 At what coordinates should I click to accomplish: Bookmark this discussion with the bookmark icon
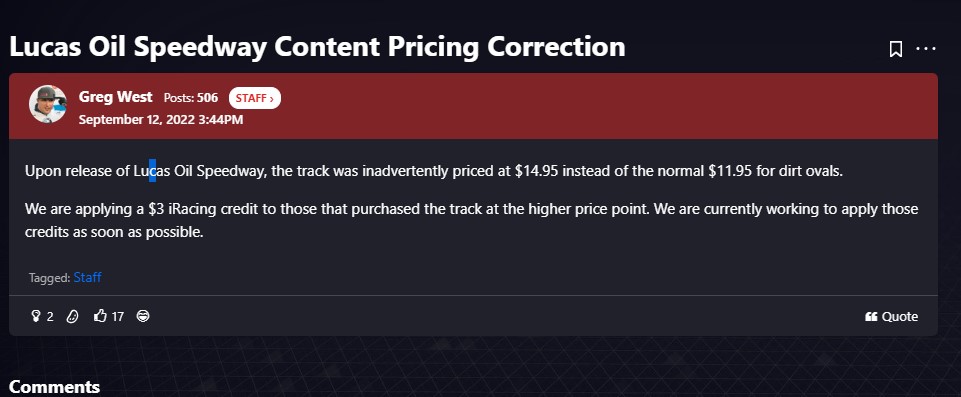click(895, 49)
